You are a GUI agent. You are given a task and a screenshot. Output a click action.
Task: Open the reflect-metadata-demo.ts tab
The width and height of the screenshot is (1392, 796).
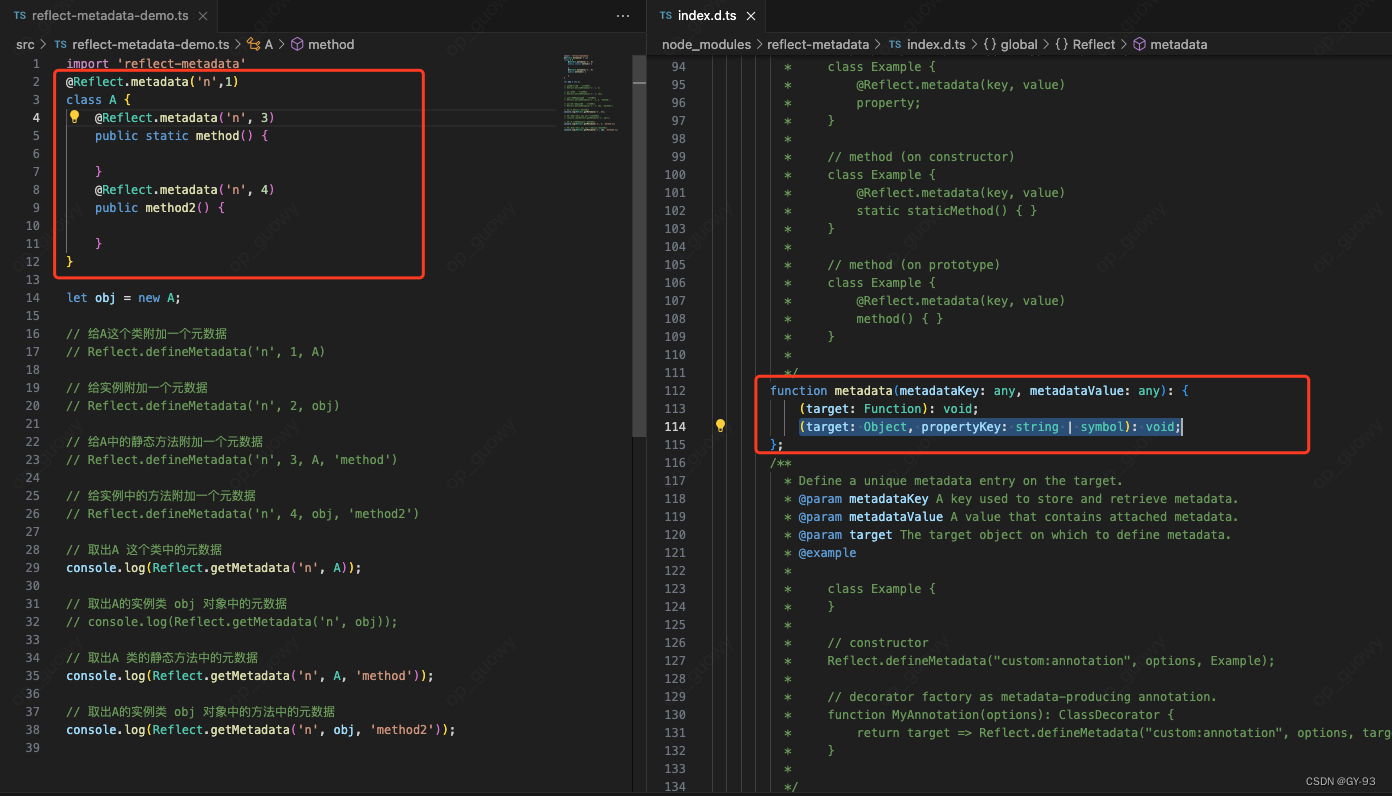pyautogui.click(x=109, y=16)
